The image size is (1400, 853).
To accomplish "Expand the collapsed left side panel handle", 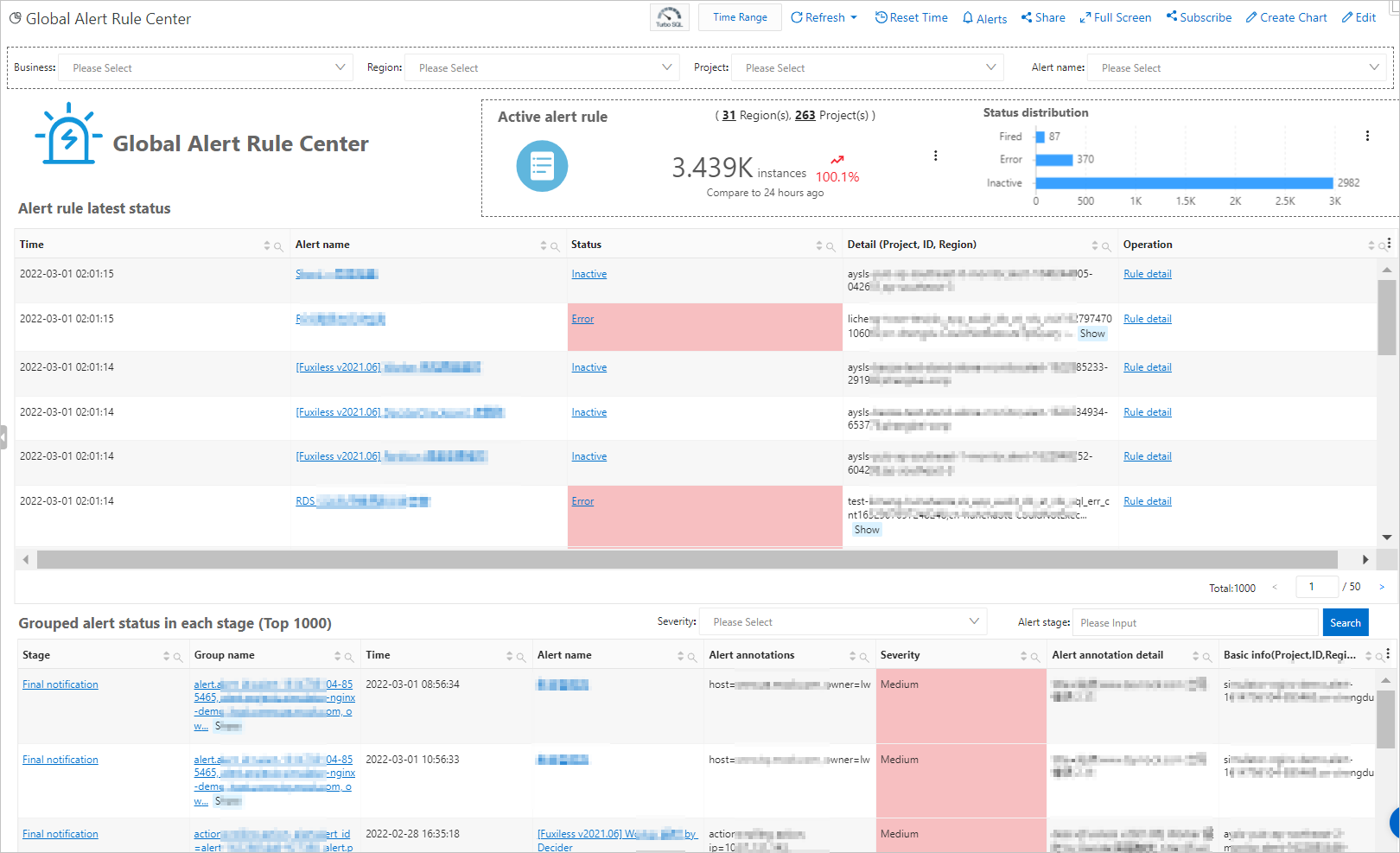I will tap(3, 436).
